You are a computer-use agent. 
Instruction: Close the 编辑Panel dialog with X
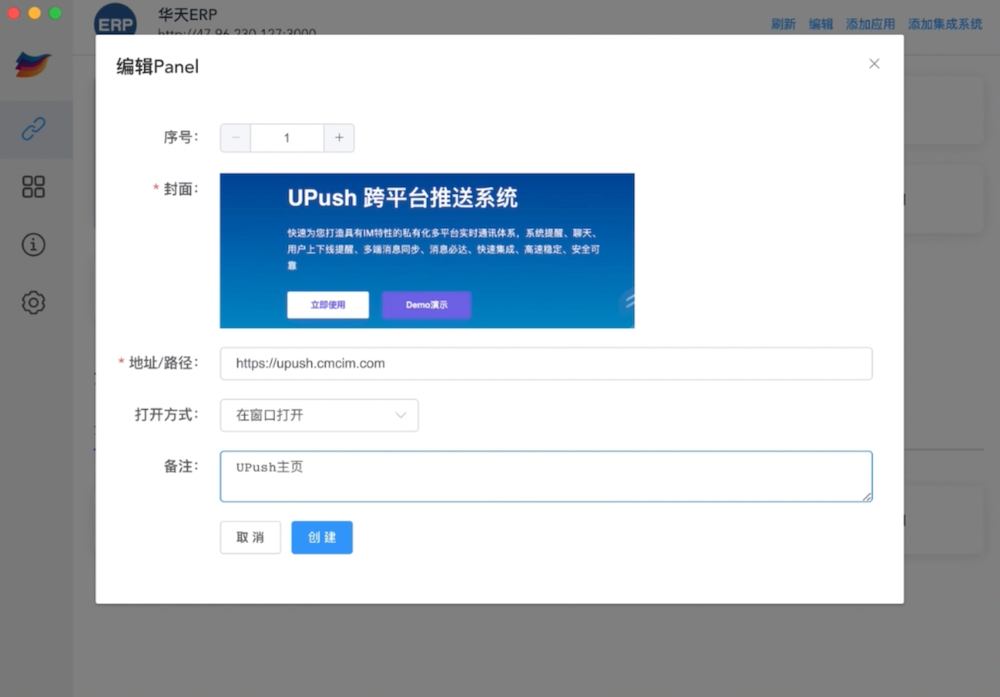coord(874,64)
